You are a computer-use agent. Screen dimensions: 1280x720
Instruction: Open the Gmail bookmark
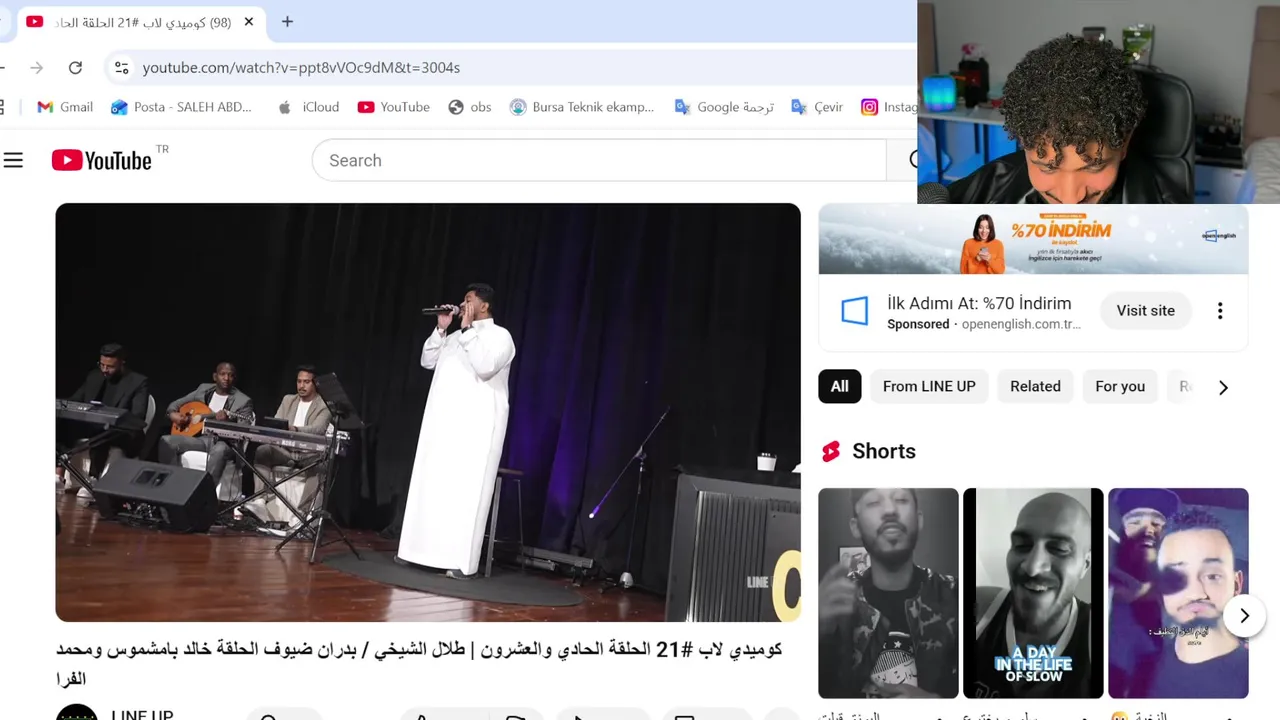(x=65, y=107)
